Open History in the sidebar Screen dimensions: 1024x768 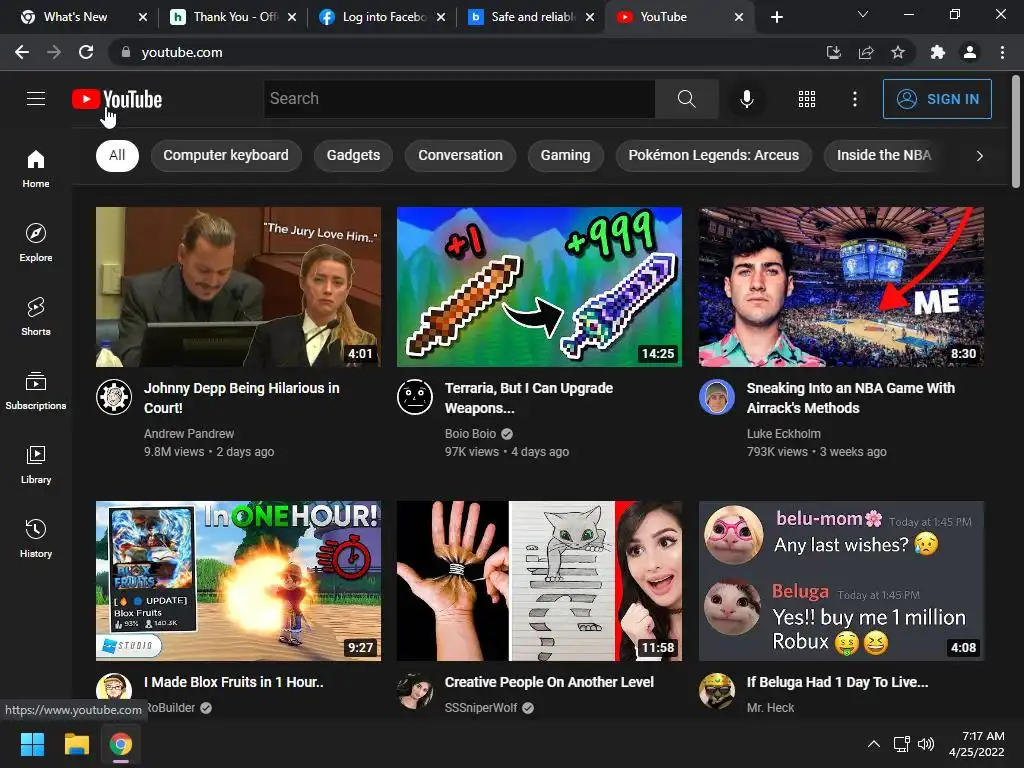(x=36, y=538)
